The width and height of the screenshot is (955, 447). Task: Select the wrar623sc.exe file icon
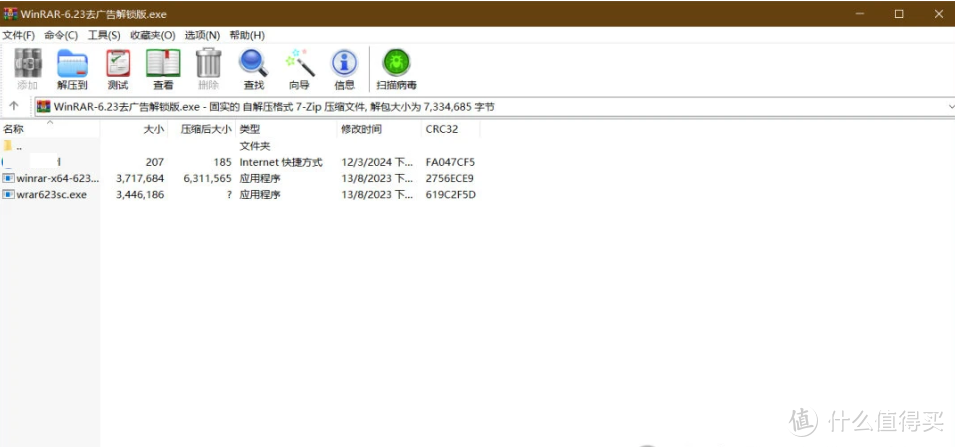(x=8, y=195)
